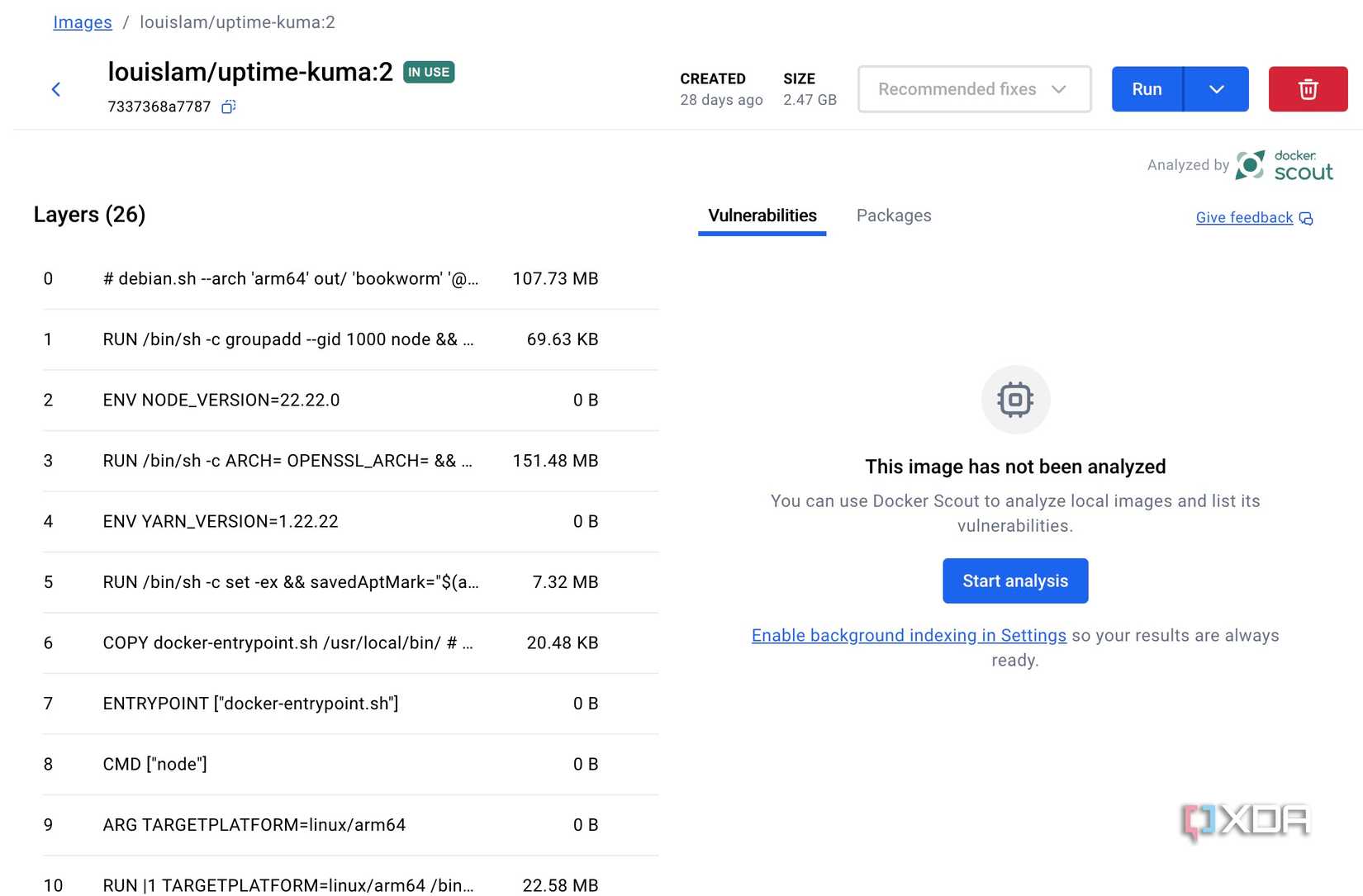The height and width of the screenshot is (896, 1363).
Task: Open the Give feedback link
Action: 1244,217
